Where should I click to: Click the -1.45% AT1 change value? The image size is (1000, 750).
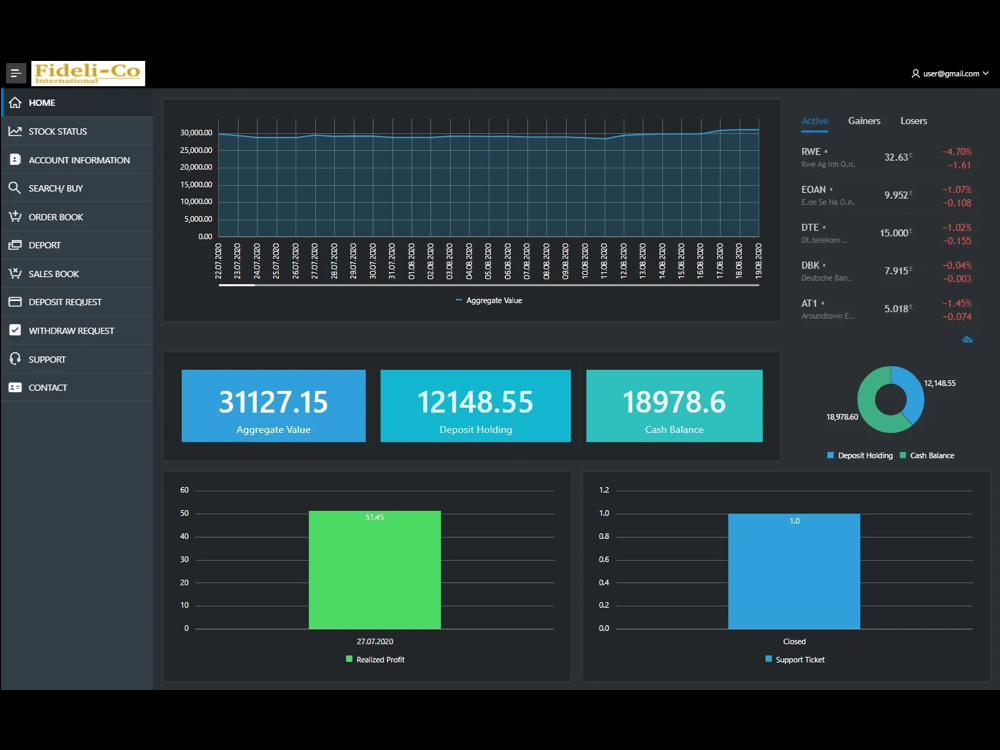pyautogui.click(x=957, y=304)
